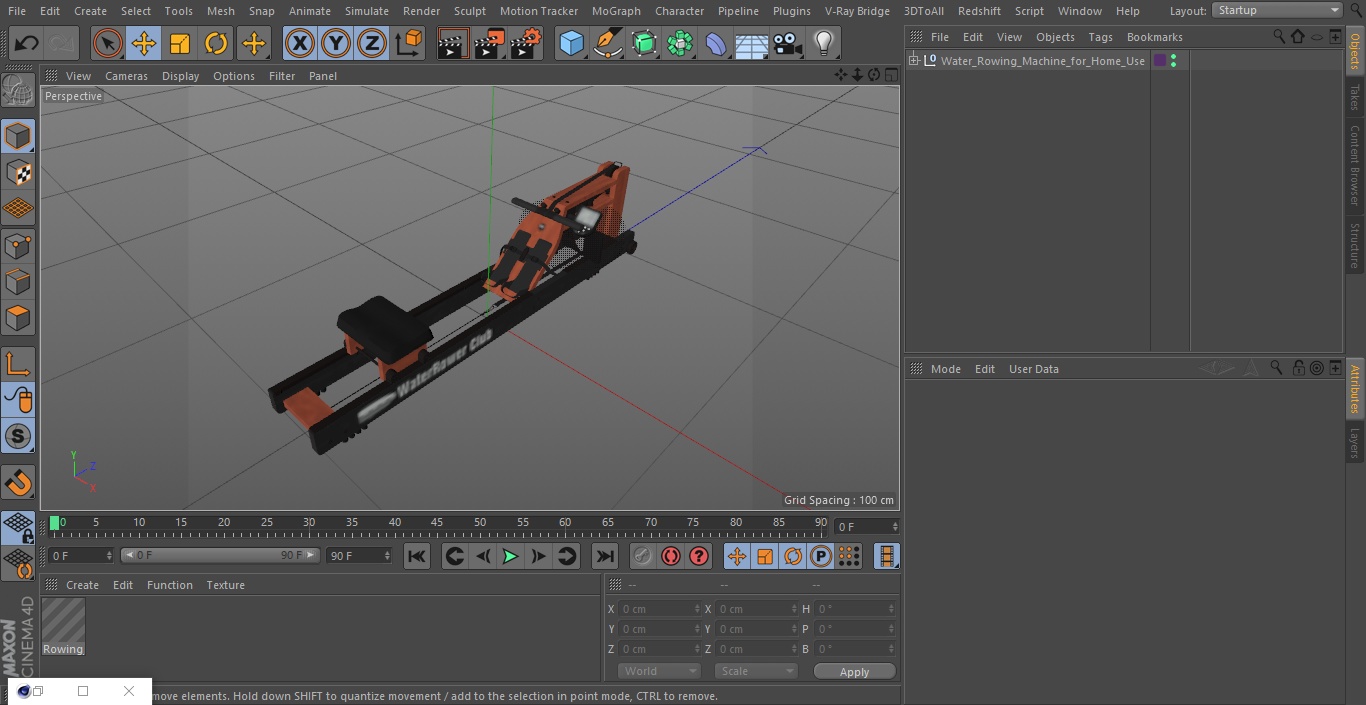Toggle coordinate system icon

point(409,43)
